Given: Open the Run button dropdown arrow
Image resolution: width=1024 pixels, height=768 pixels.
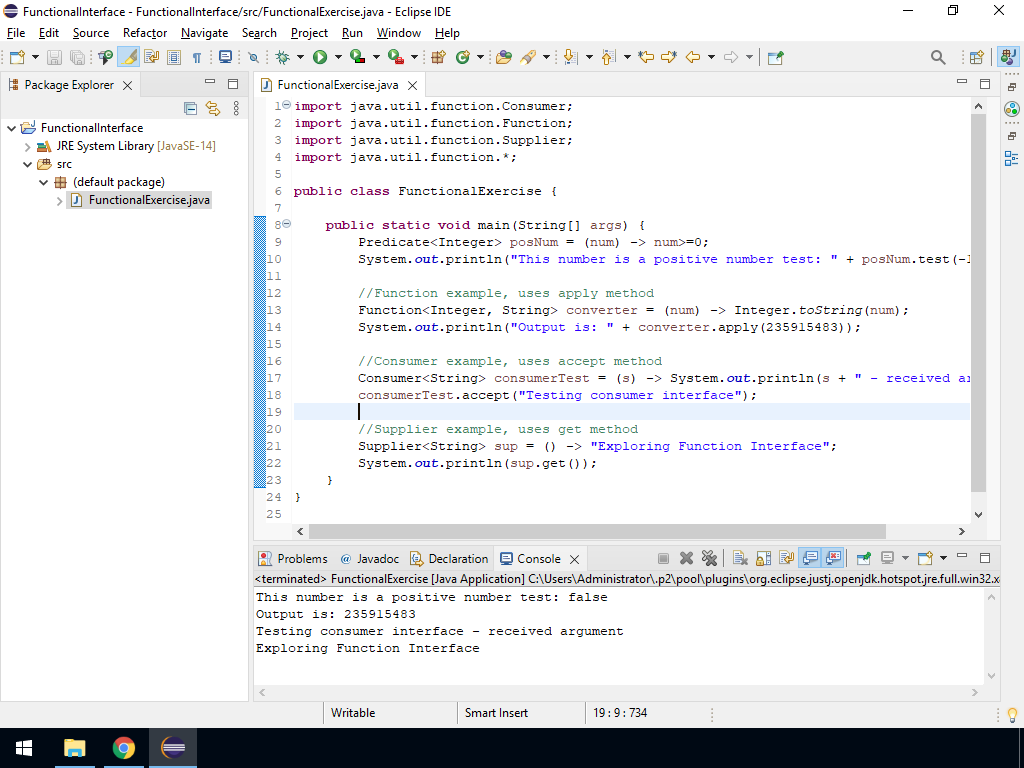Looking at the screenshot, I should [x=337, y=58].
